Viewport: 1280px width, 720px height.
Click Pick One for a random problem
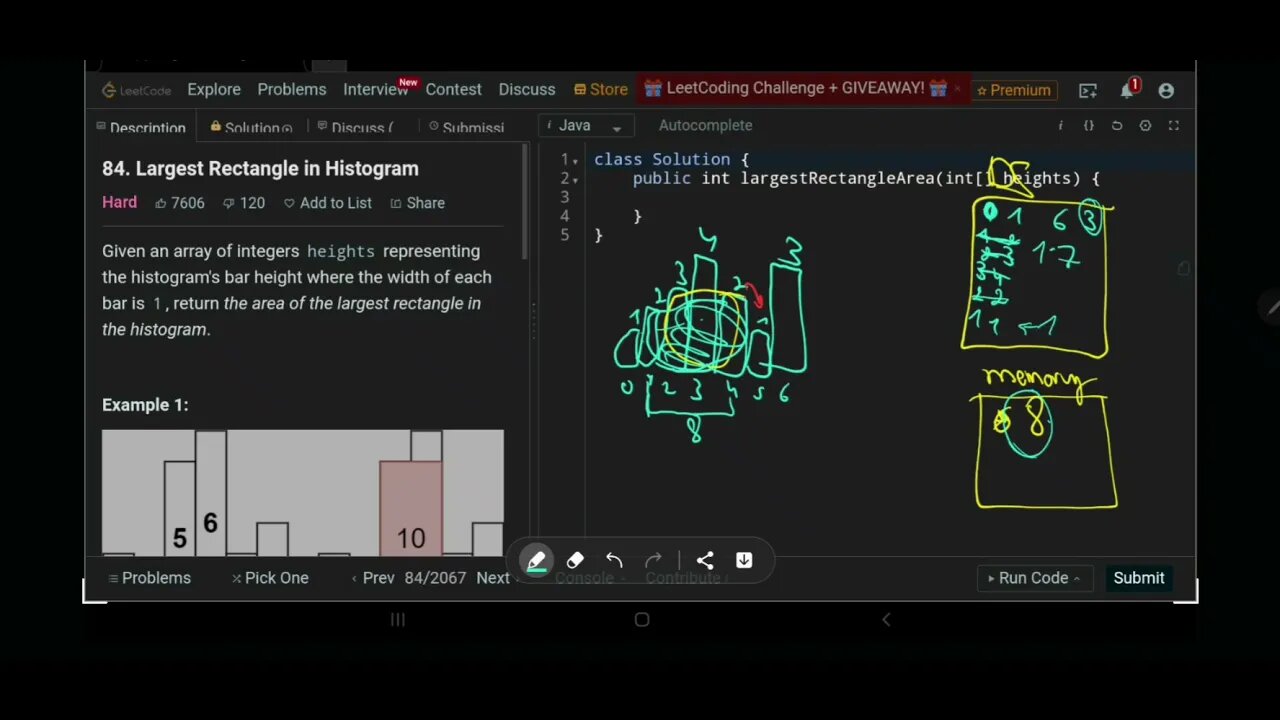(276, 578)
